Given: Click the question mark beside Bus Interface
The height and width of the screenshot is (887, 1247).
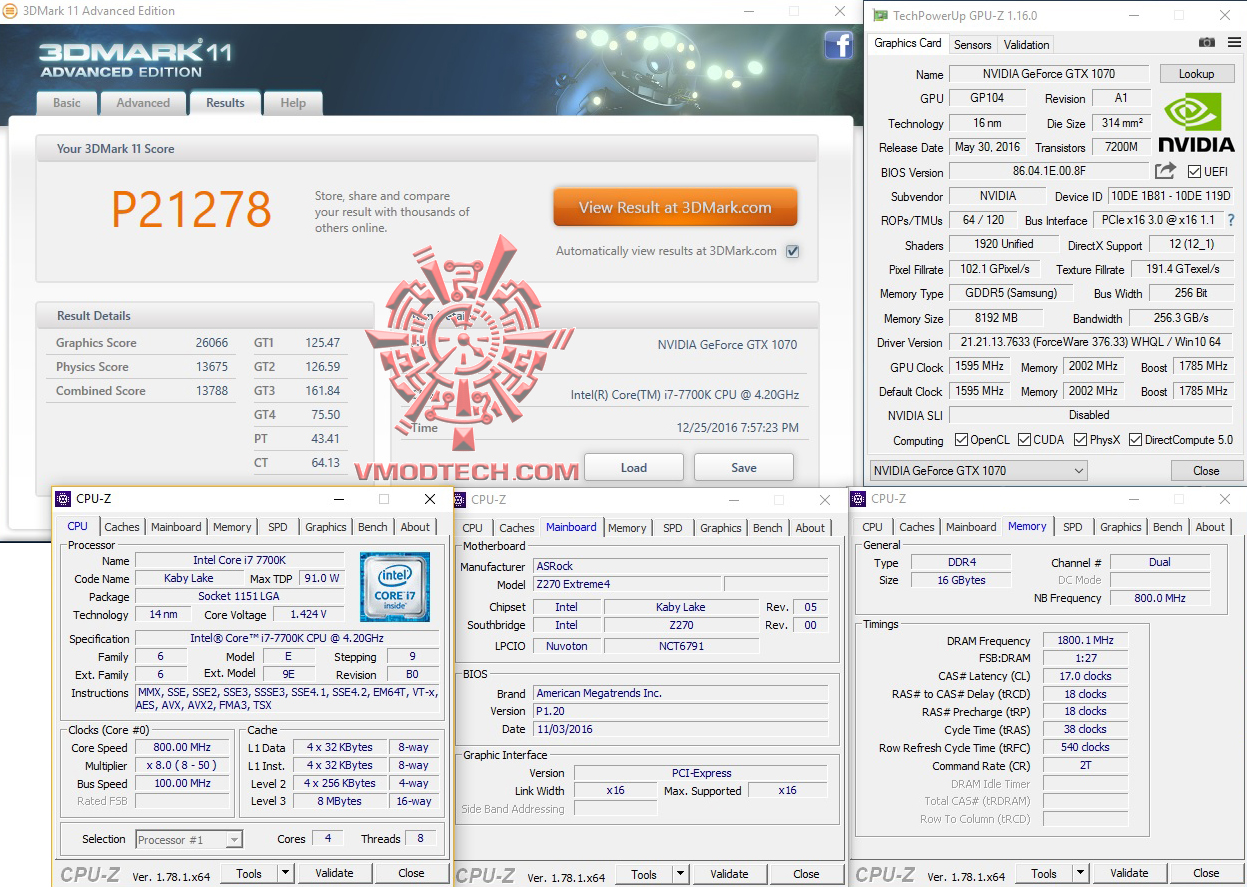Looking at the screenshot, I should [1232, 220].
